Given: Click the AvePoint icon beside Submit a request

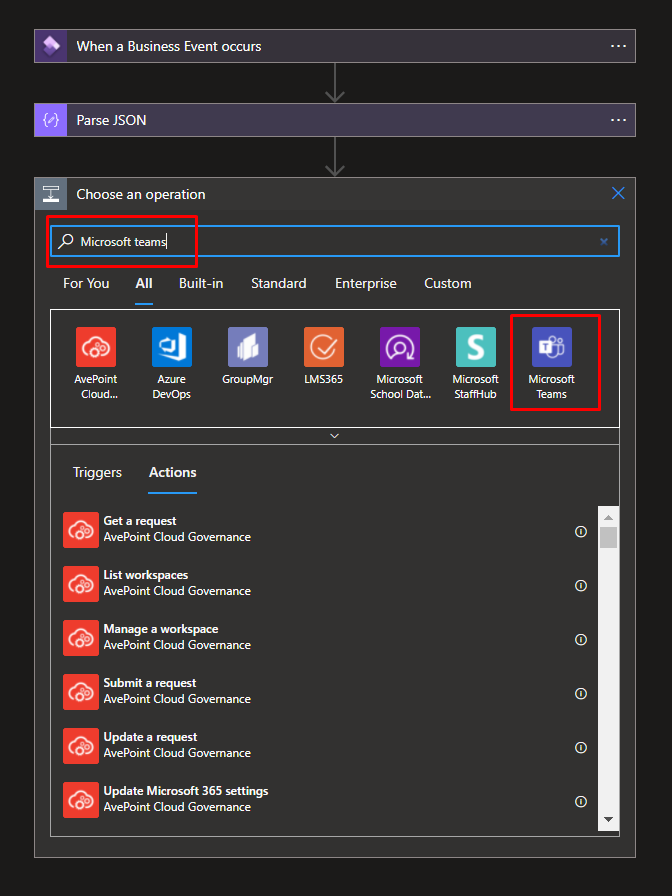Looking at the screenshot, I should click(x=81, y=691).
